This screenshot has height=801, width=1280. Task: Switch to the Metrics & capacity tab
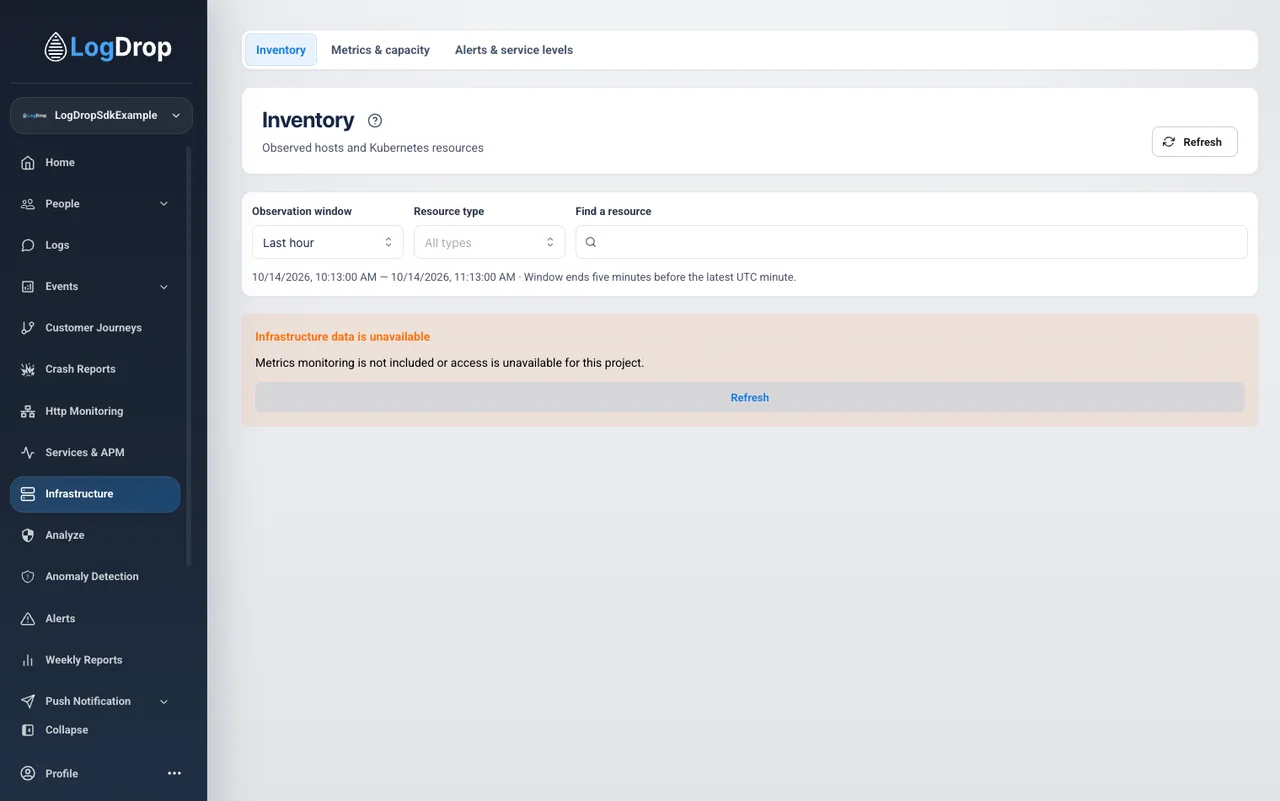point(380,50)
